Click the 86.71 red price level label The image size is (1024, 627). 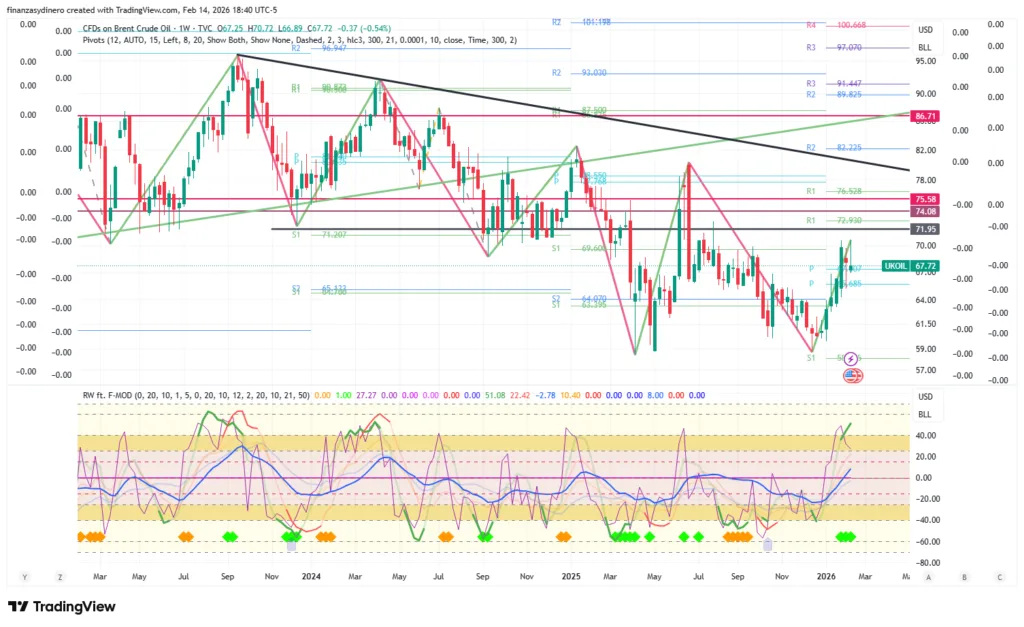coord(924,117)
